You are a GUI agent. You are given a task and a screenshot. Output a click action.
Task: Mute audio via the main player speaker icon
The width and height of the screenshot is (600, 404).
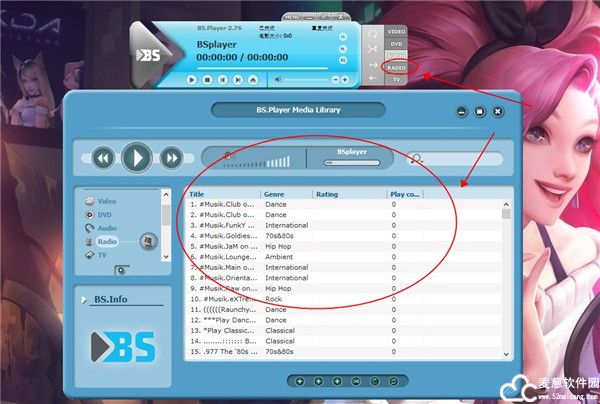click(278, 80)
